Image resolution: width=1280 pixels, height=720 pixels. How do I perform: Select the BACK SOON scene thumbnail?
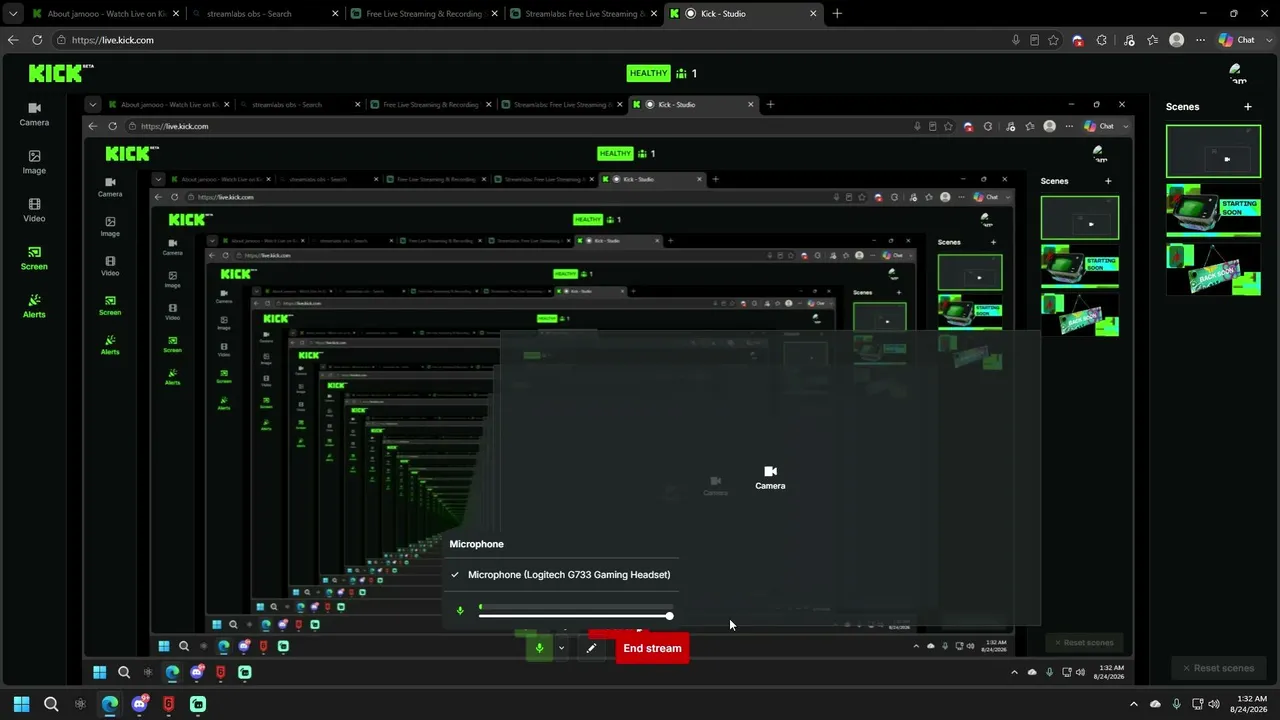coord(1213,268)
